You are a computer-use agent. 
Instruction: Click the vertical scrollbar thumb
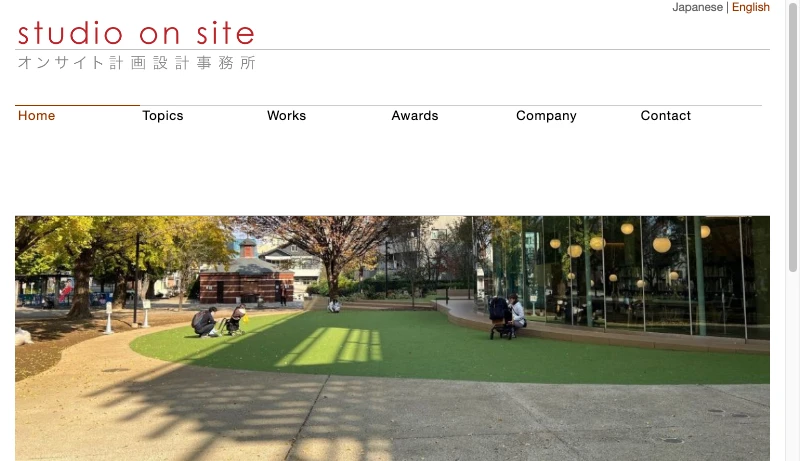tap(793, 136)
